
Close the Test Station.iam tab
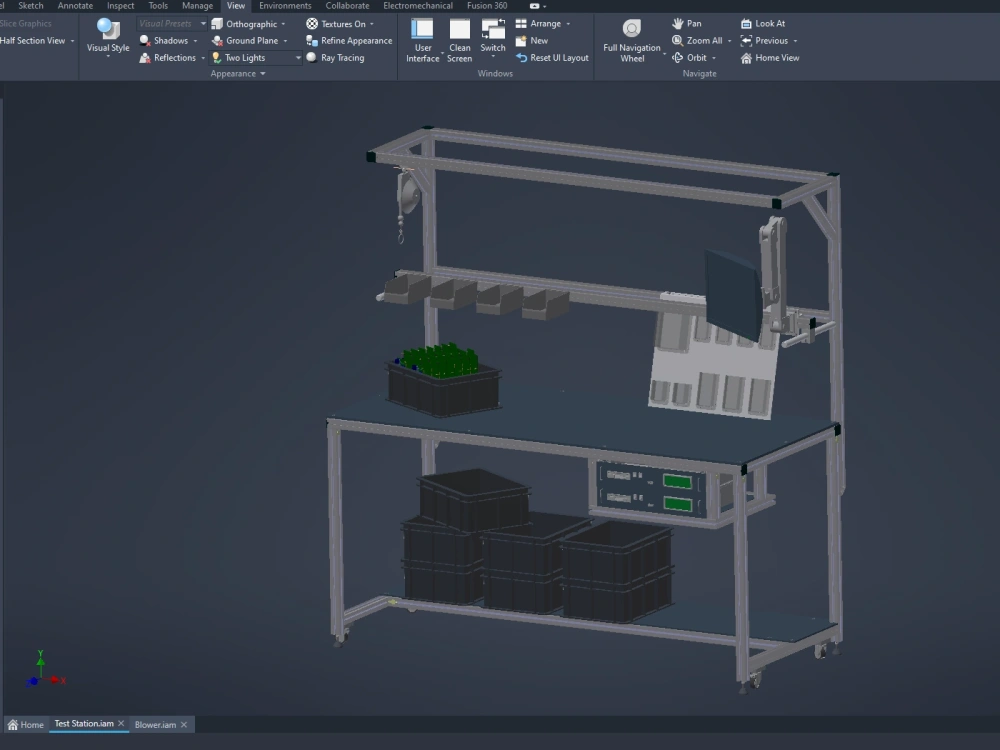point(121,724)
